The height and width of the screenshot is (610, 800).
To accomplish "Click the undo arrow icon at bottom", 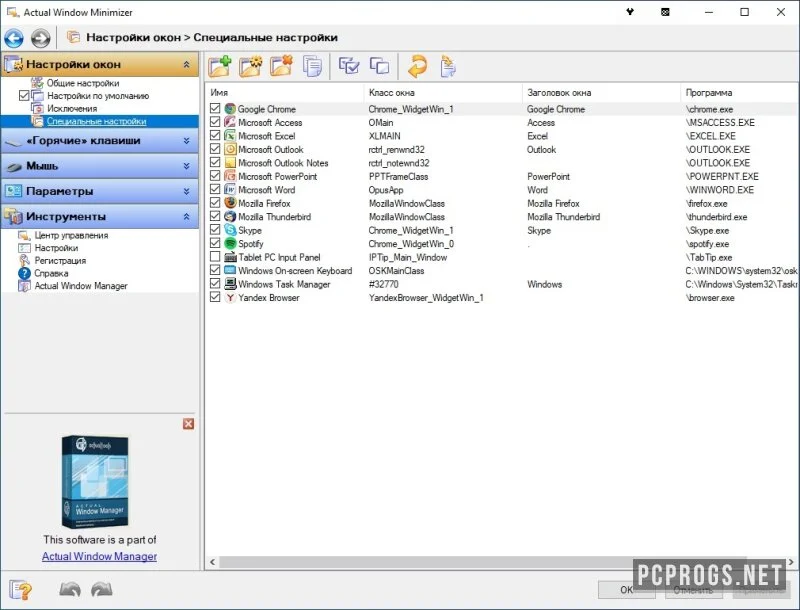I will click(x=70, y=590).
